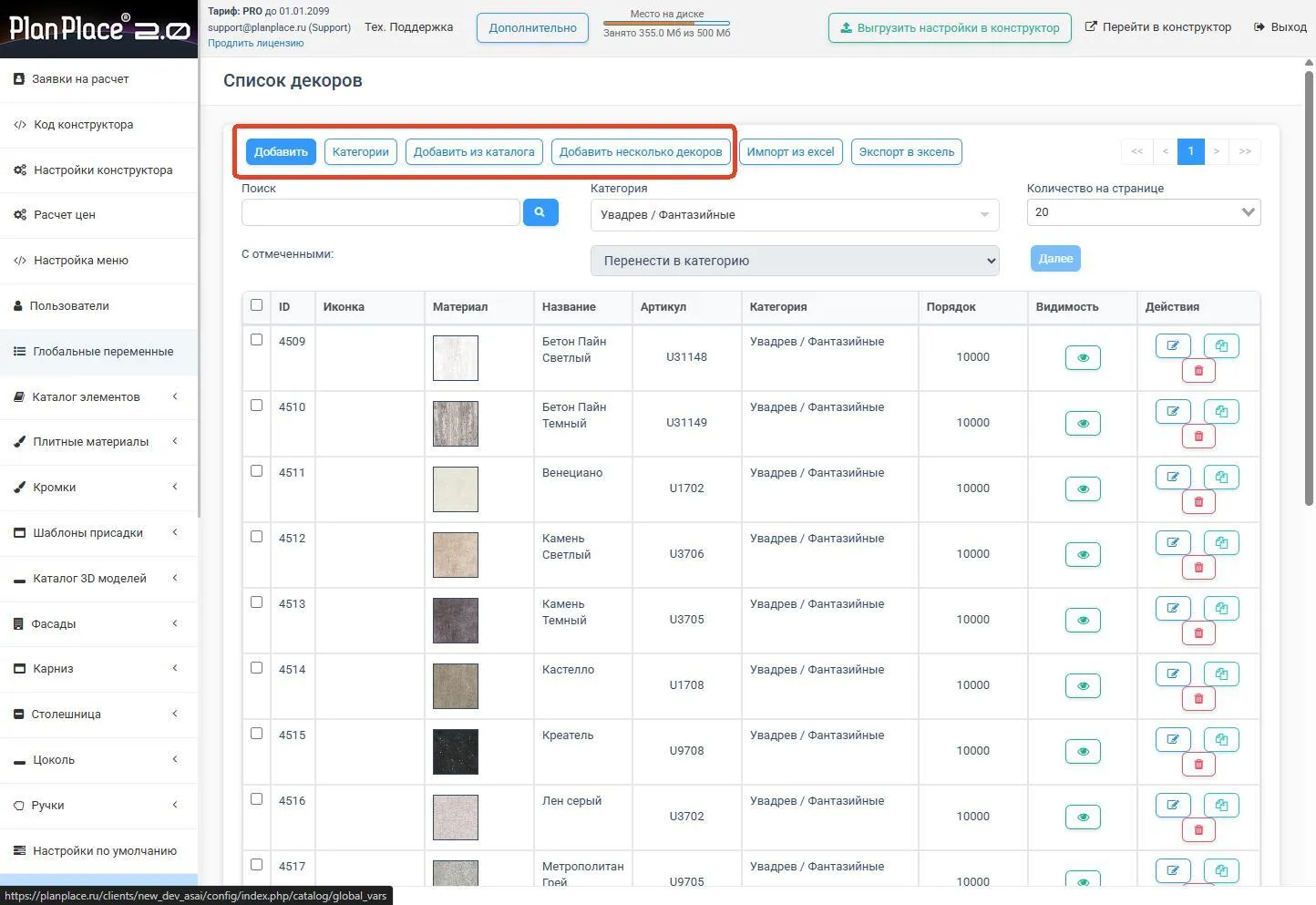The height and width of the screenshot is (905, 1316).
Task: Copy decor 4513 Камень Темный
Action: (x=1221, y=608)
